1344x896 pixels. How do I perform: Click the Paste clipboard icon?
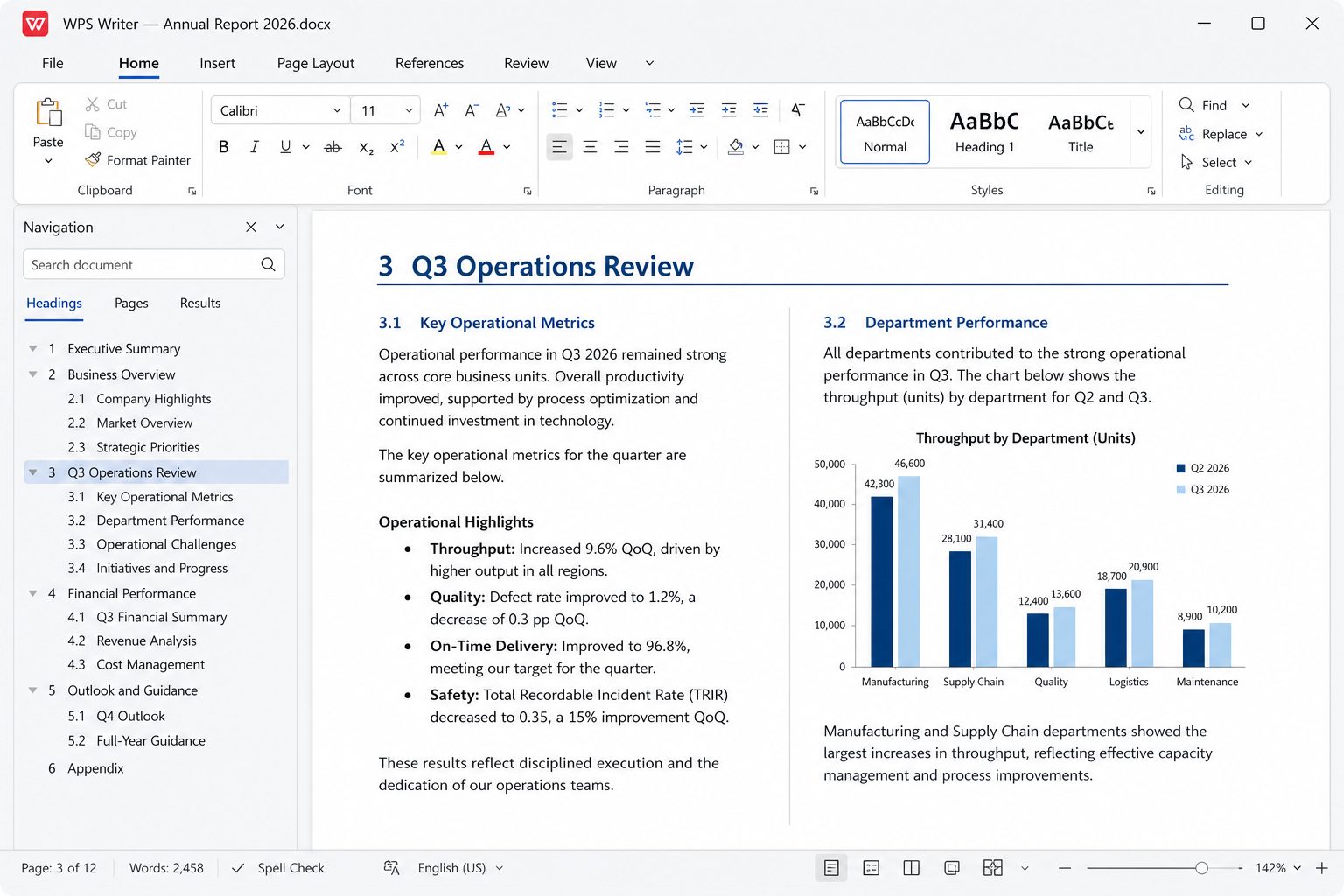[x=48, y=113]
